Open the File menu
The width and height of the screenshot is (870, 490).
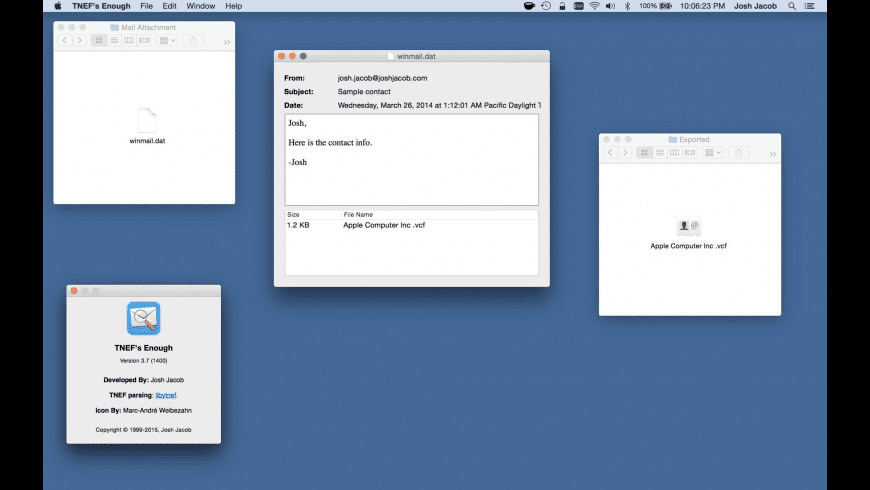click(146, 6)
